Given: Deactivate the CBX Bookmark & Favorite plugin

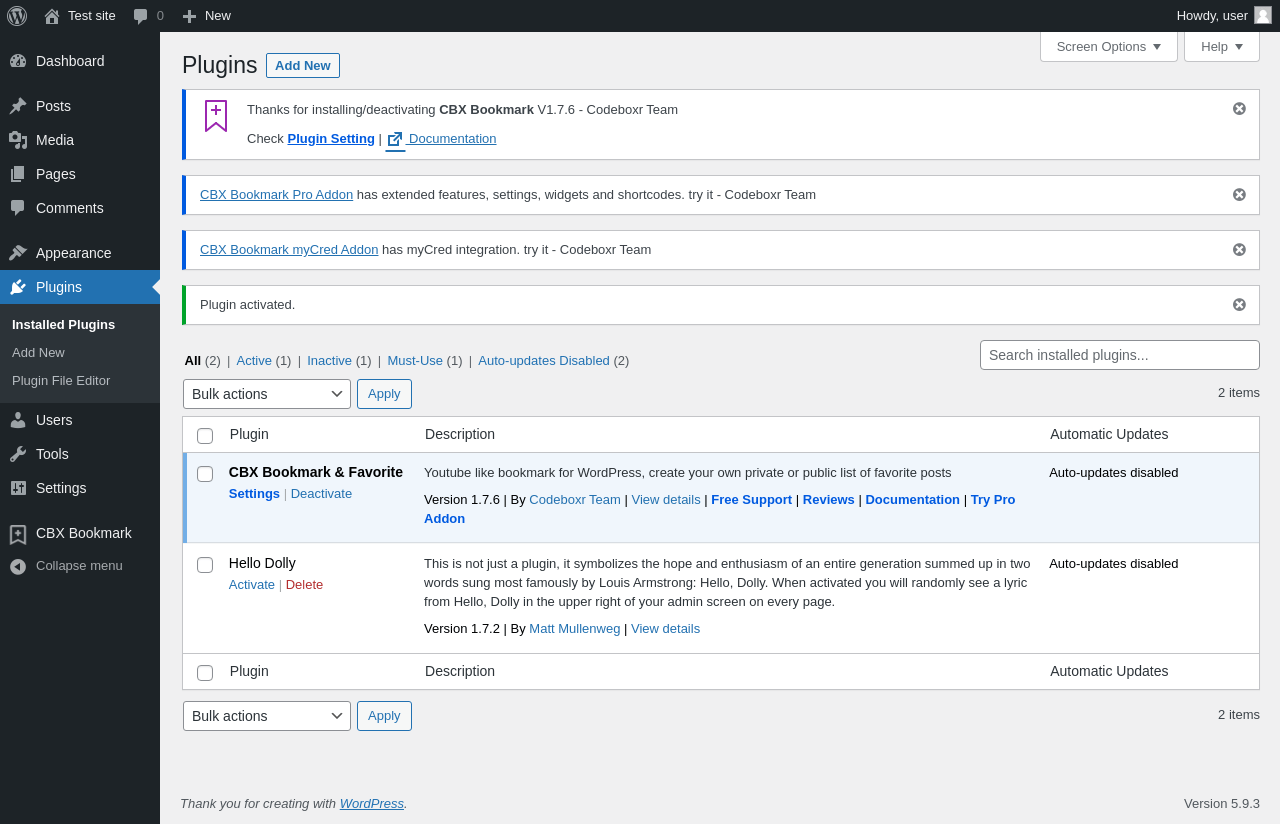Looking at the screenshot, I should (x=321, y=494).
